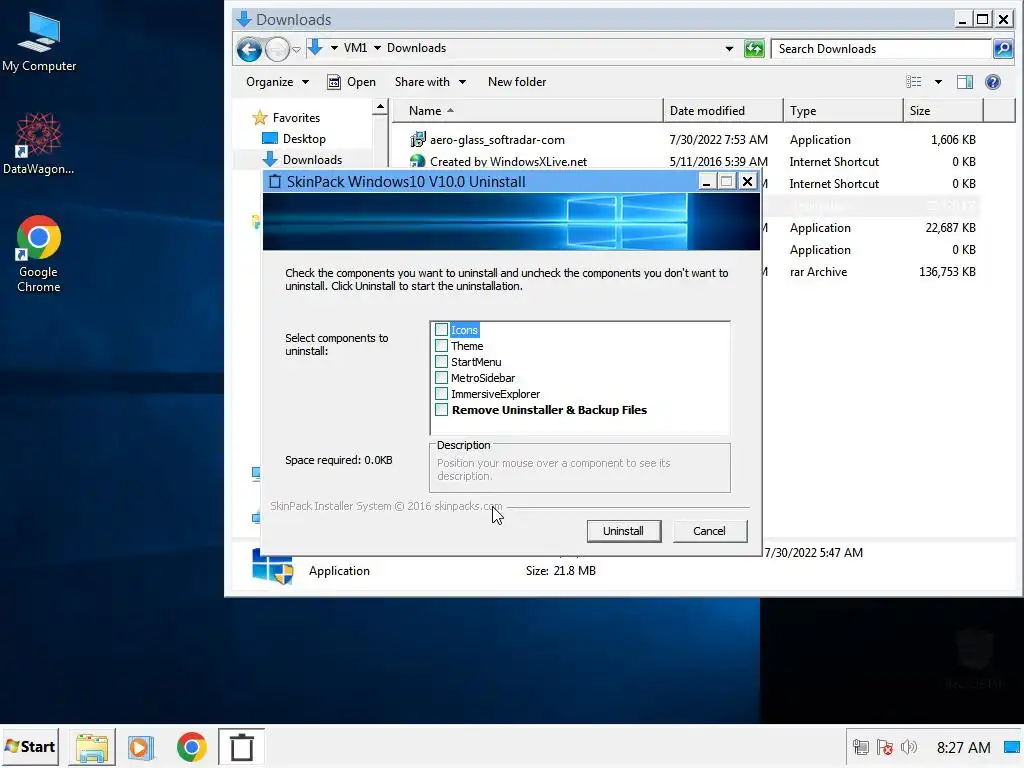Screen dimensions: 1024x768
Task: Click the Cancel button in SkinPack dialog
Action: point(709,531)
